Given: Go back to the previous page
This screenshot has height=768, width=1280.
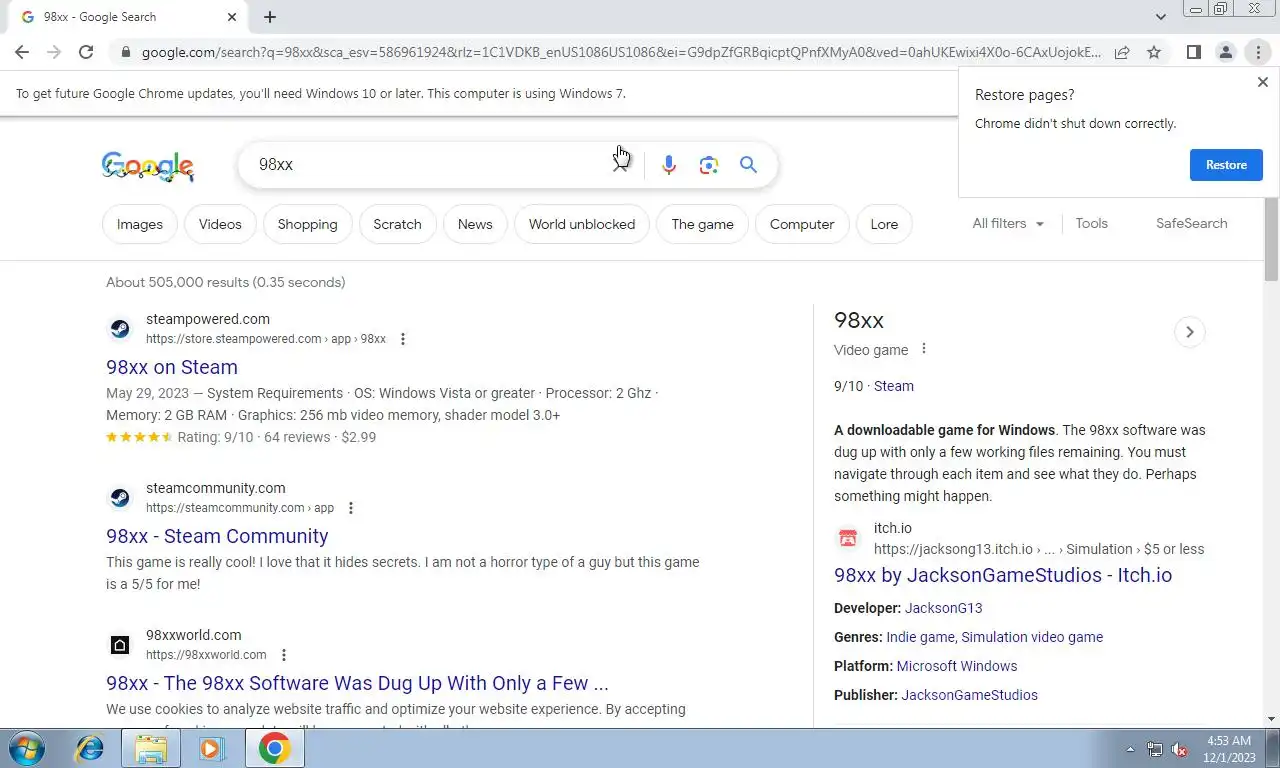Looking at the screenshot, I should click(x=22, y=52).
